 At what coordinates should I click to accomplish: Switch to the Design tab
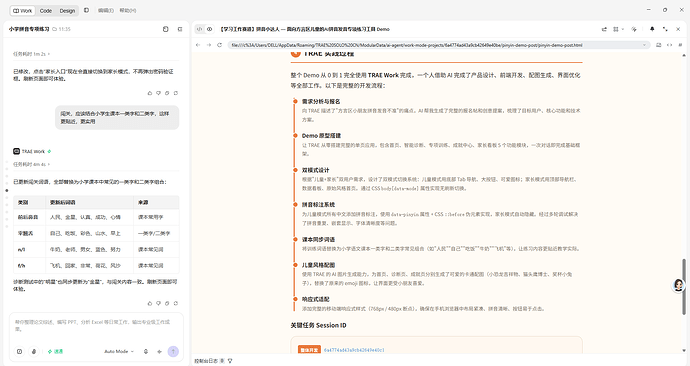click(x=67, y=11)
